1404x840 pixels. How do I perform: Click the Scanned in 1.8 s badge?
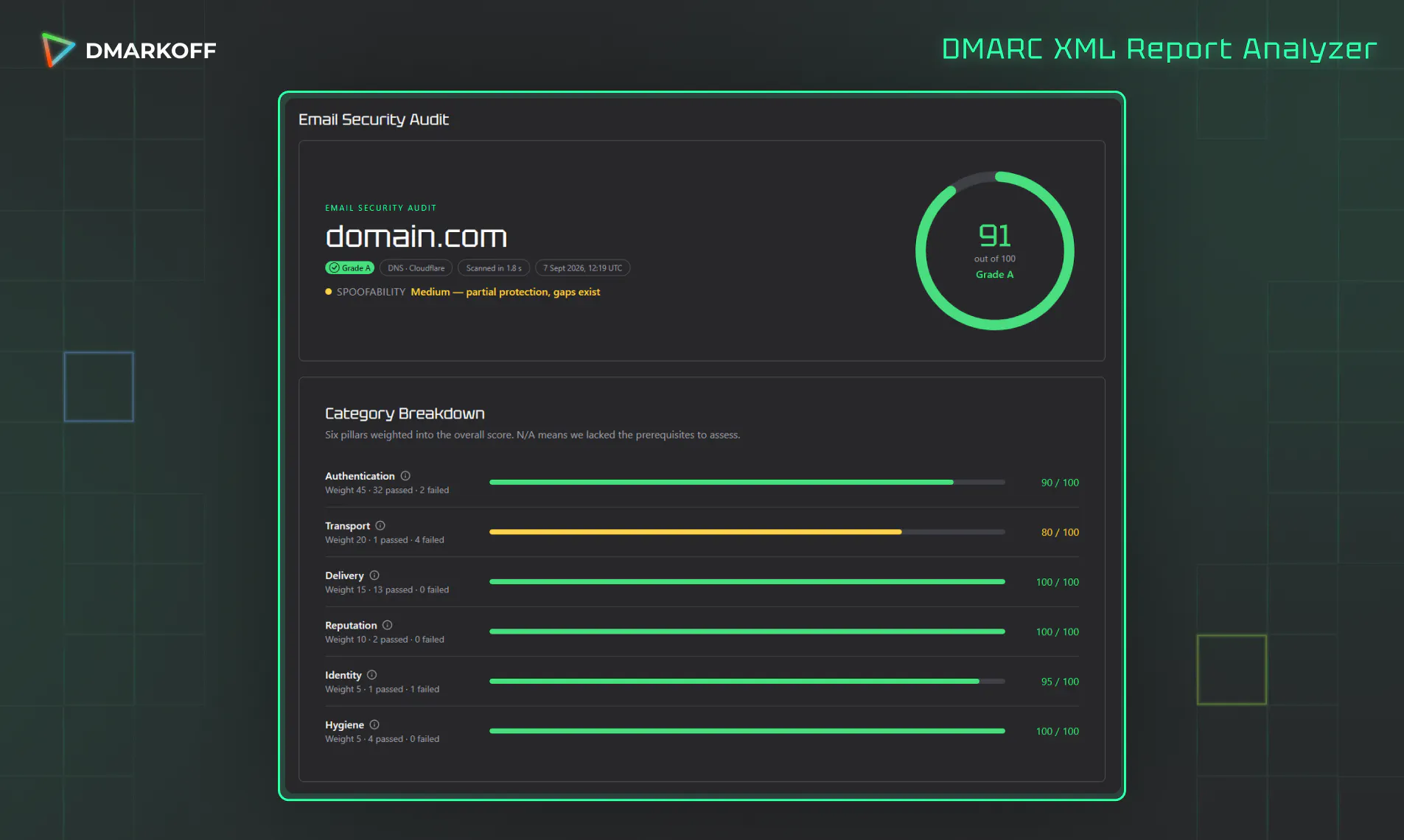(494, 268)
